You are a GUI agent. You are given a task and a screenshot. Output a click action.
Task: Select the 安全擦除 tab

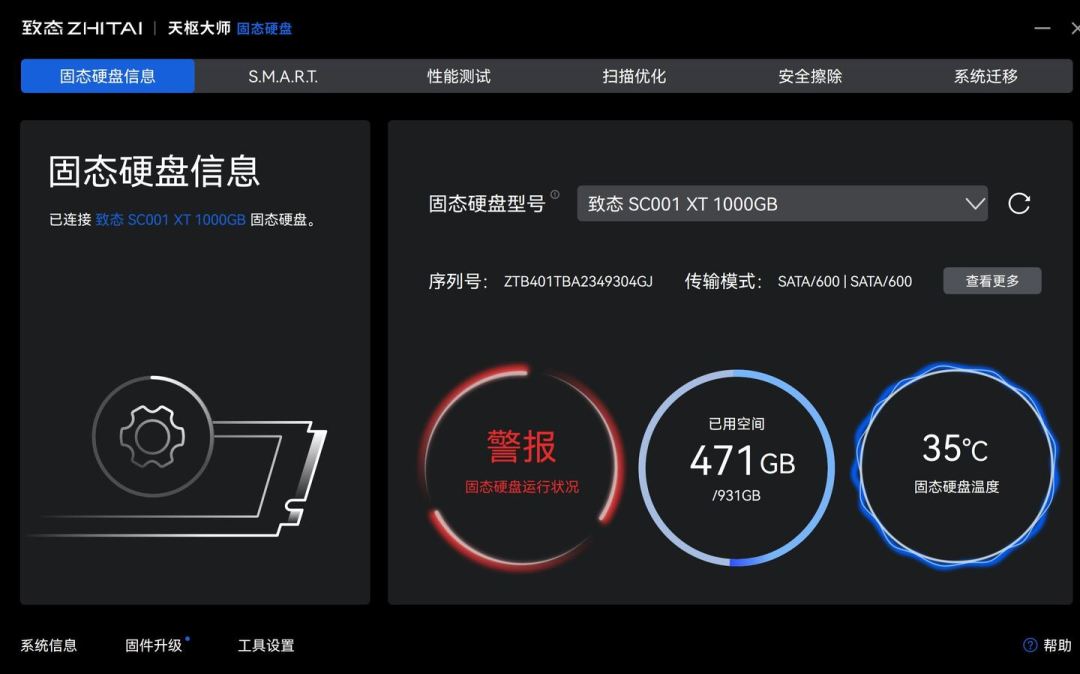(810, 76)
